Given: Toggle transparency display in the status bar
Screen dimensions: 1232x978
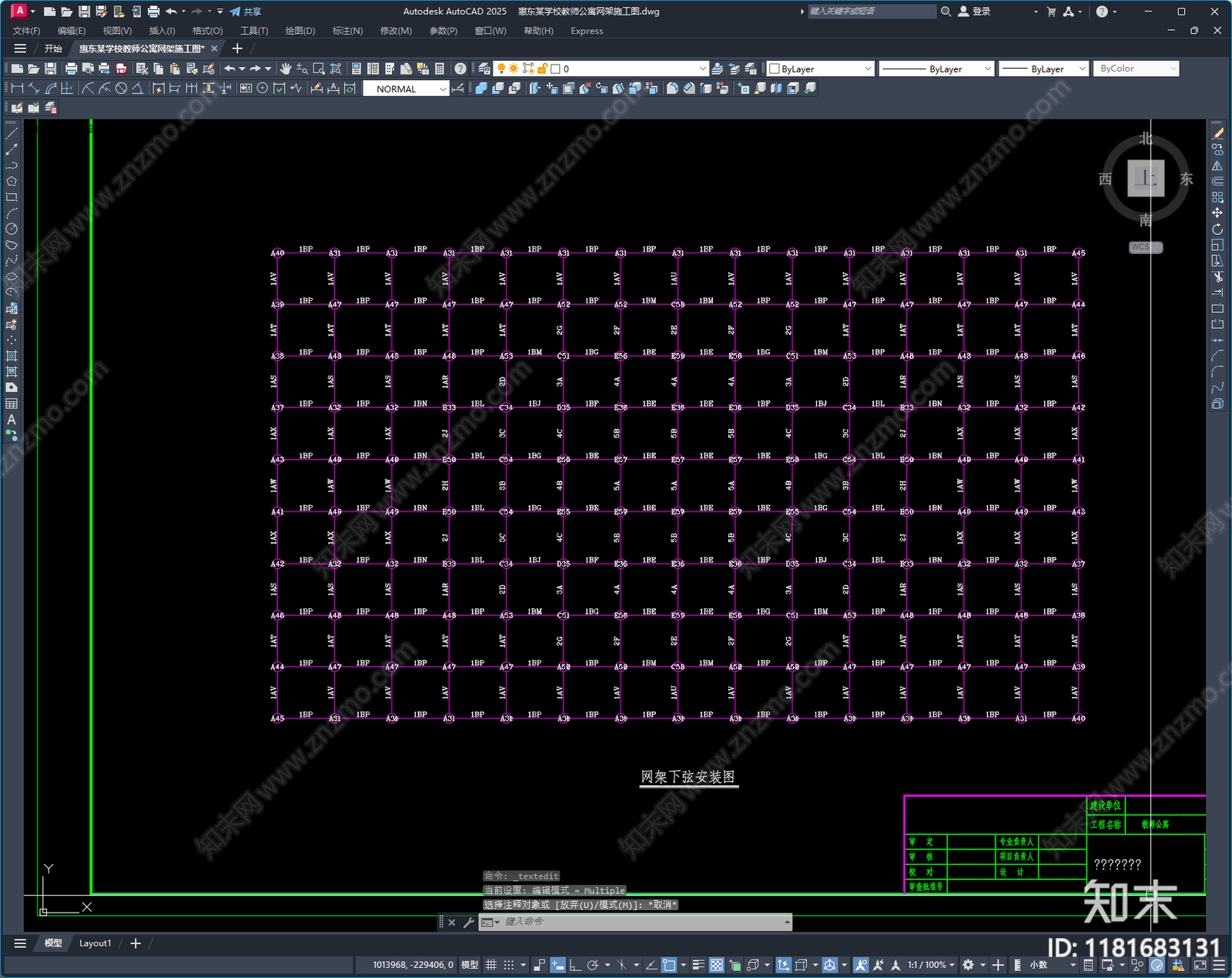Looking at the screenshot, I should [716, 965].
